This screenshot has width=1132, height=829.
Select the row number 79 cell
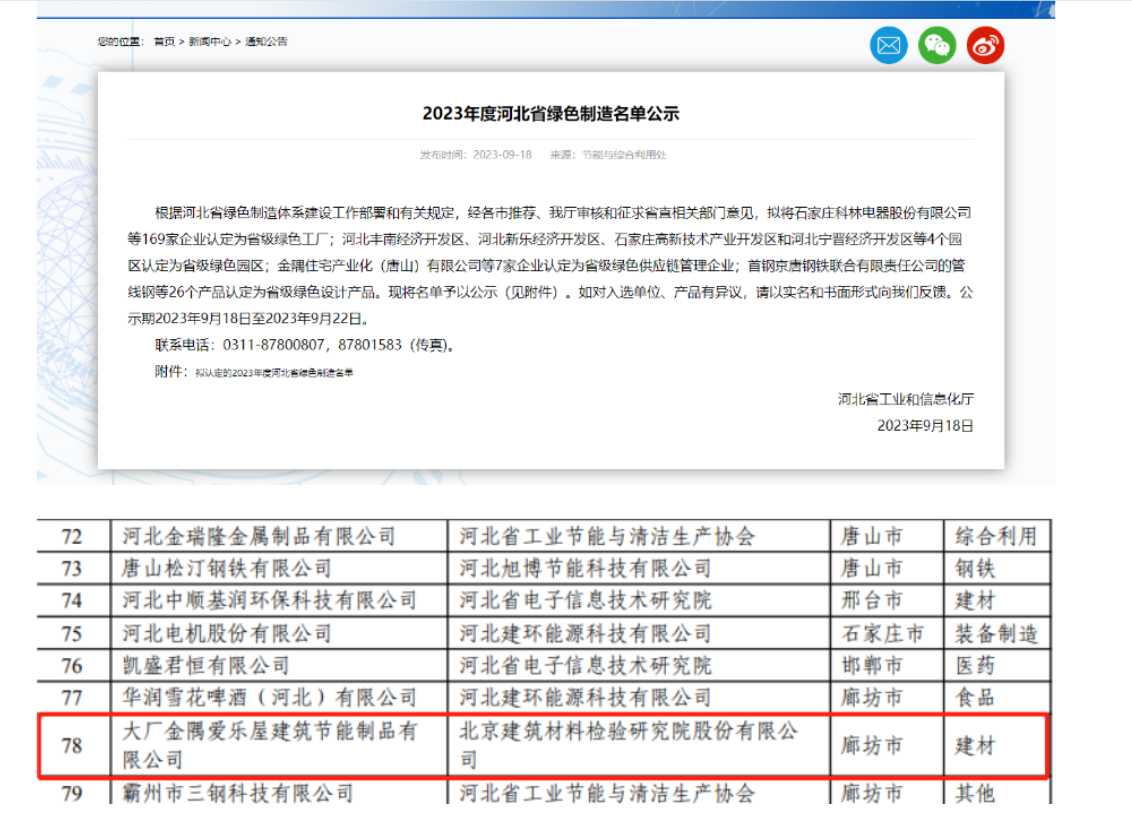click(x=73, y=792)
